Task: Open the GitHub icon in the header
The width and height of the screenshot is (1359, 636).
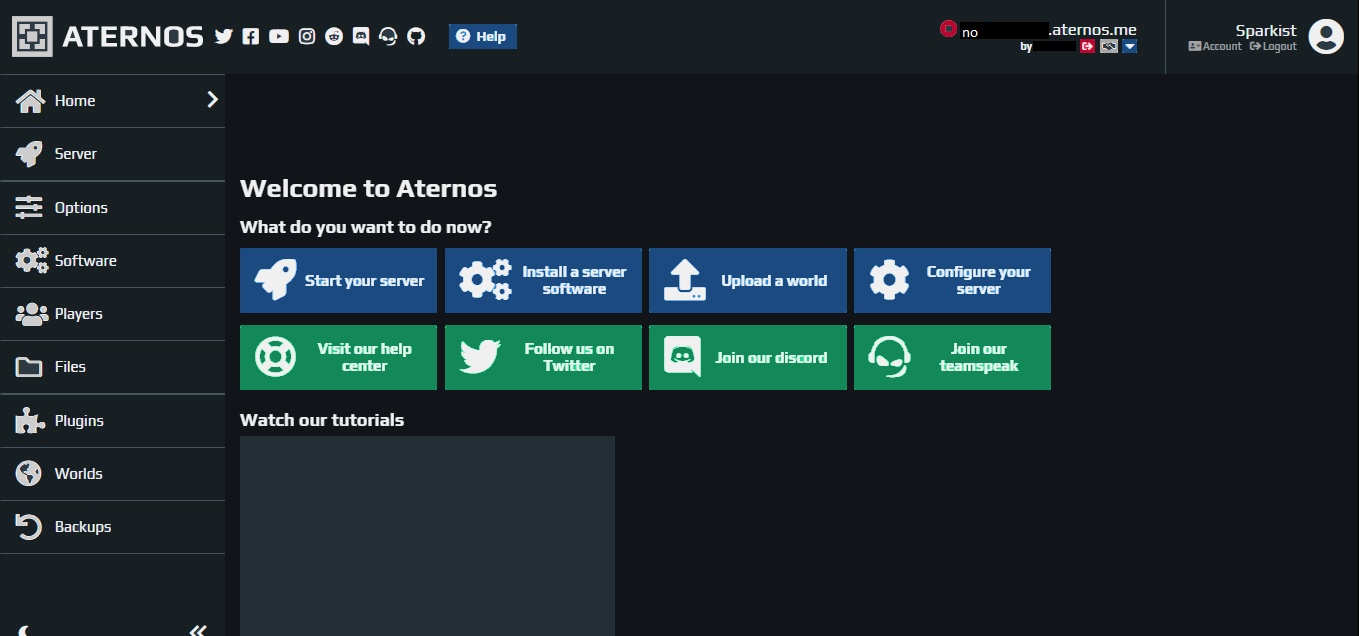Action: 416,36
